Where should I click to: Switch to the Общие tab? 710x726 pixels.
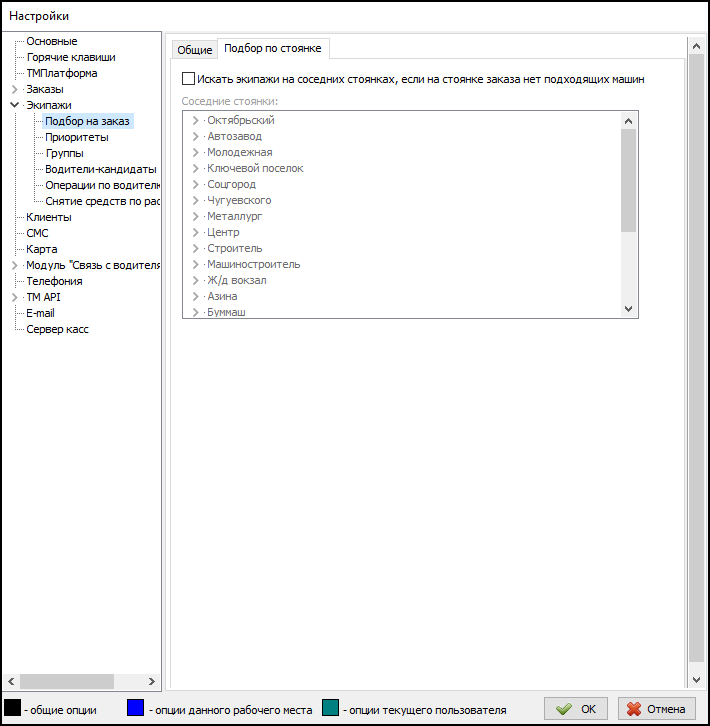click(195, 50)
